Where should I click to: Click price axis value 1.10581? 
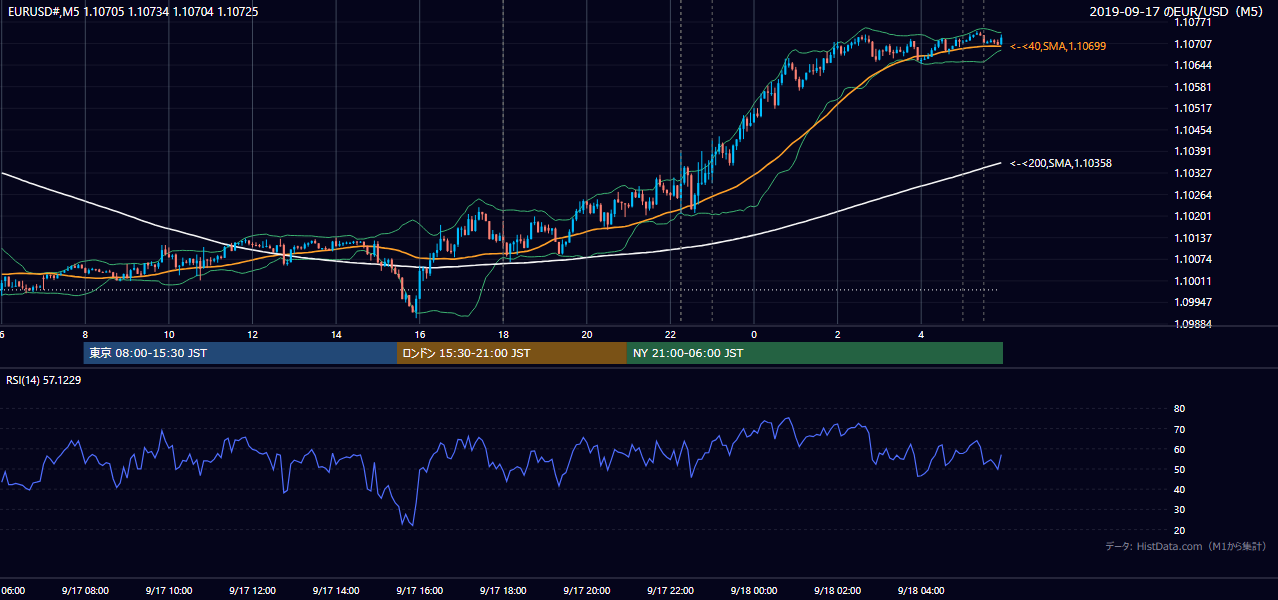point(1192,87)
